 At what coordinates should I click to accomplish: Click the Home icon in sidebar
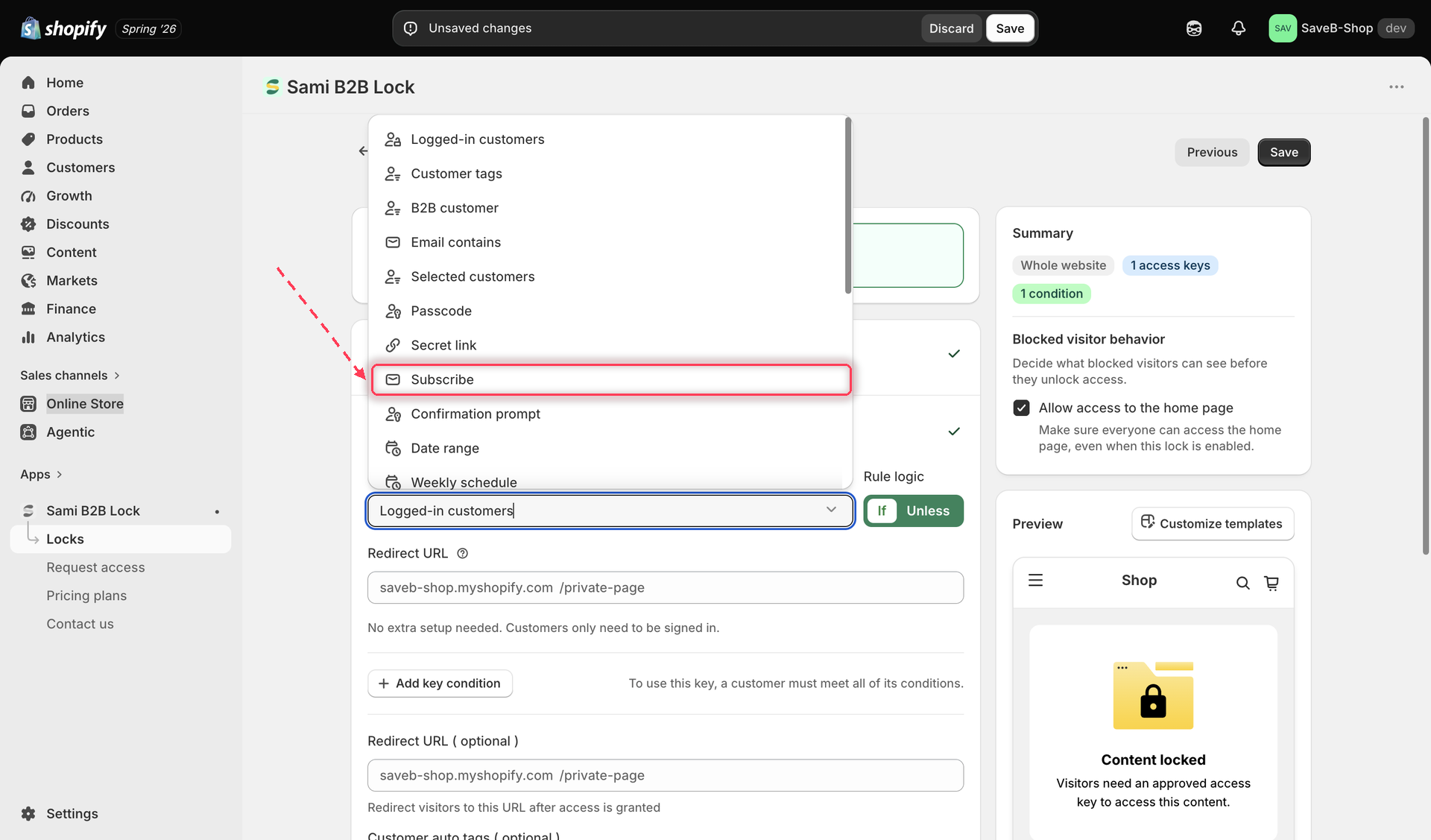pyautogui.click(x=28, y=83)
